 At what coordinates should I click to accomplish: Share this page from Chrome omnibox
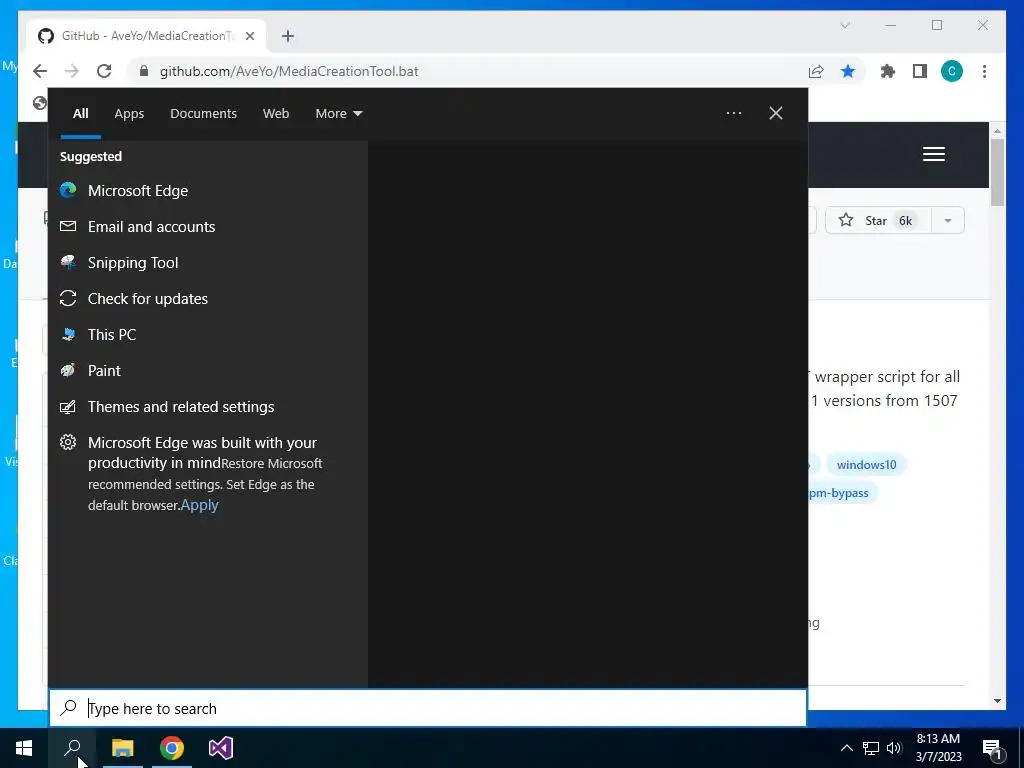816,71
